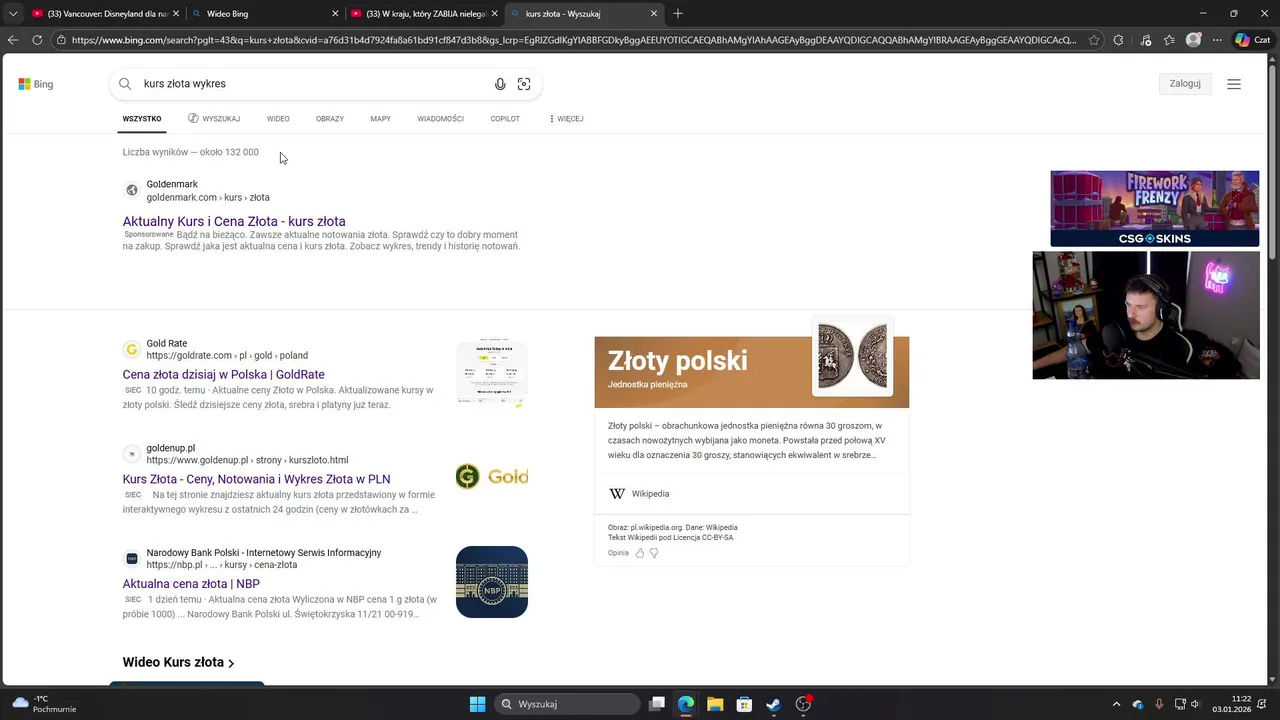
Task: Open the media control music icon
Action: pos(1145,40)
